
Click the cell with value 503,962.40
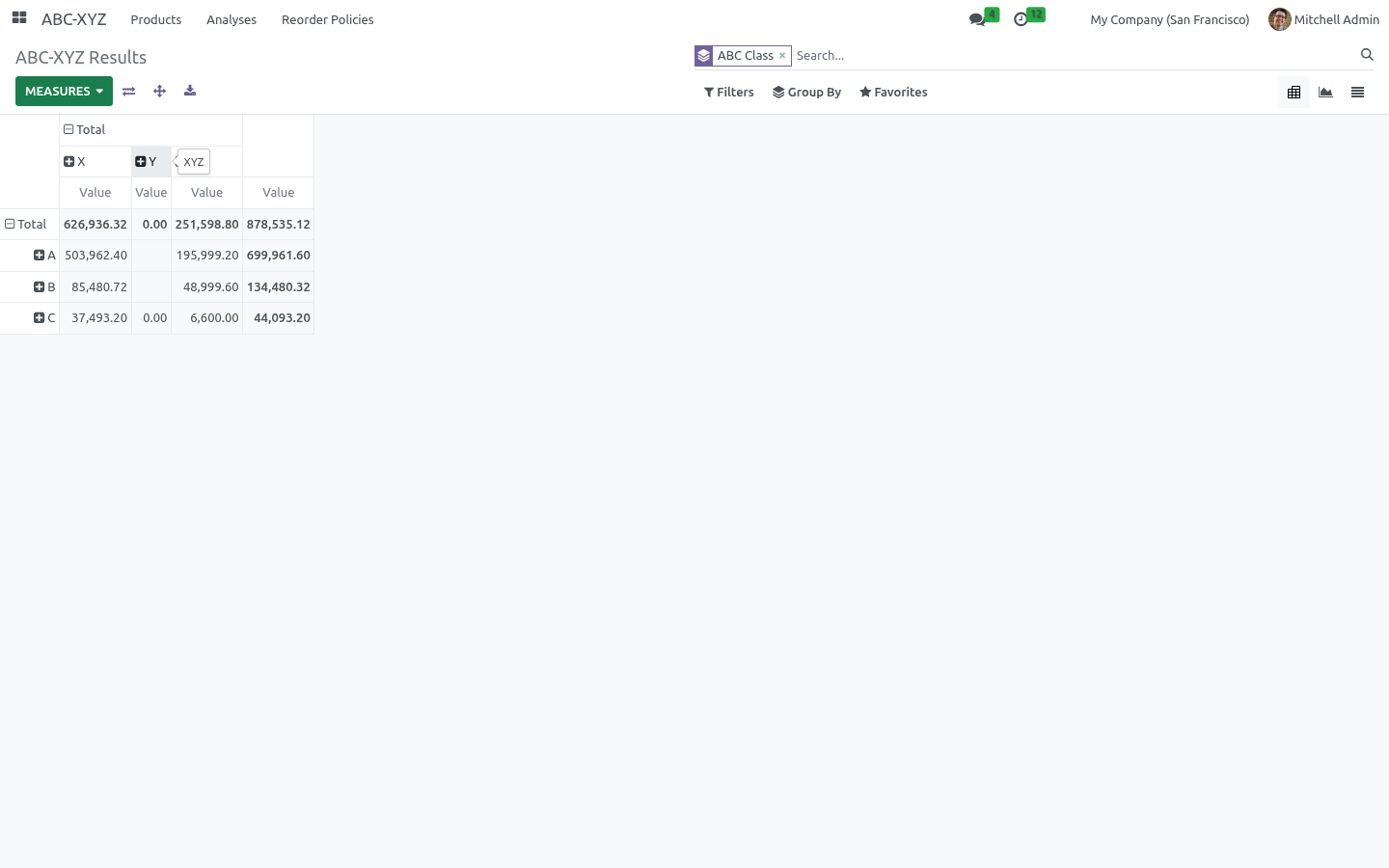point(95,256)
